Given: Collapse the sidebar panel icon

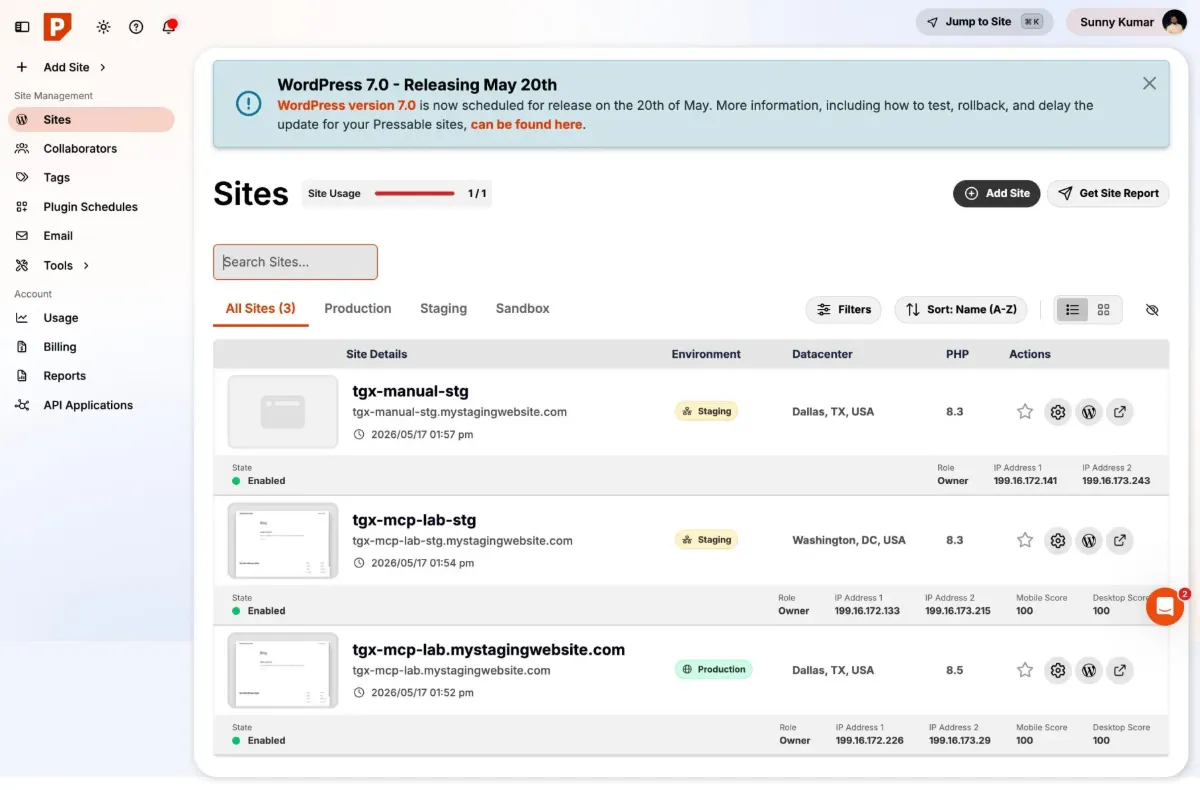Looking at the screenshot, I should pos(22,27).
